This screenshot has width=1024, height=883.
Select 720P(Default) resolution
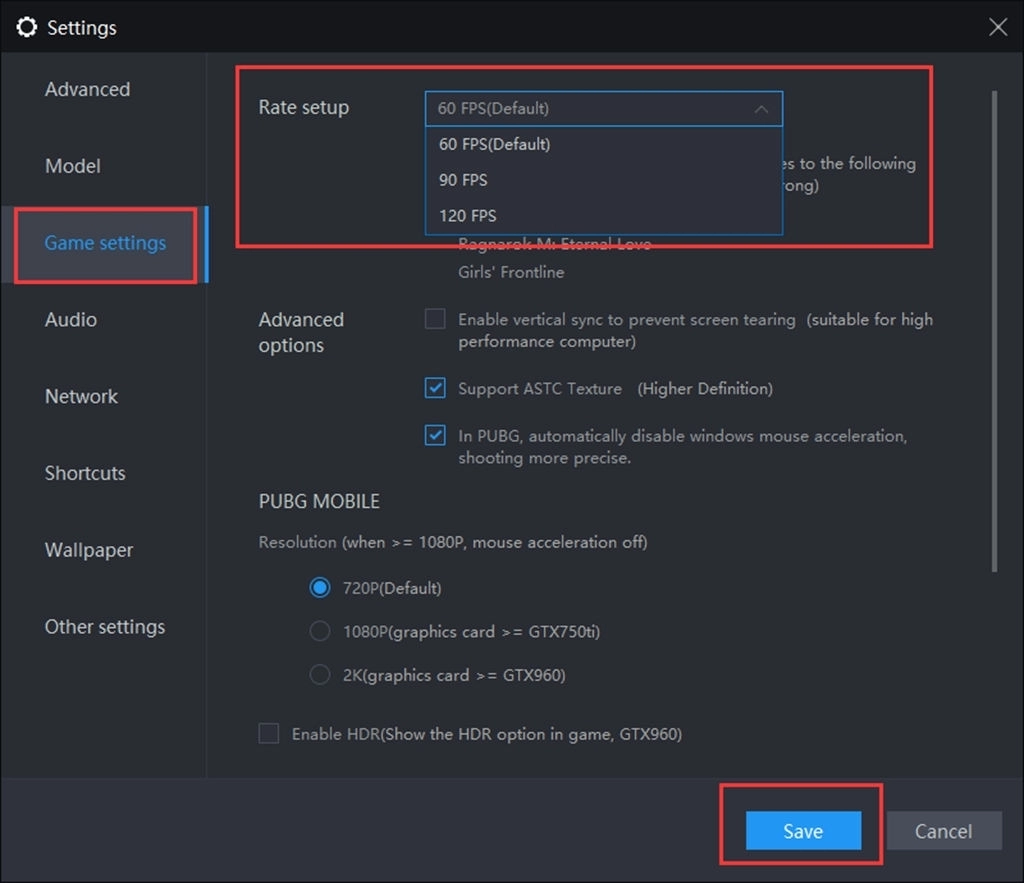[319, 588]
